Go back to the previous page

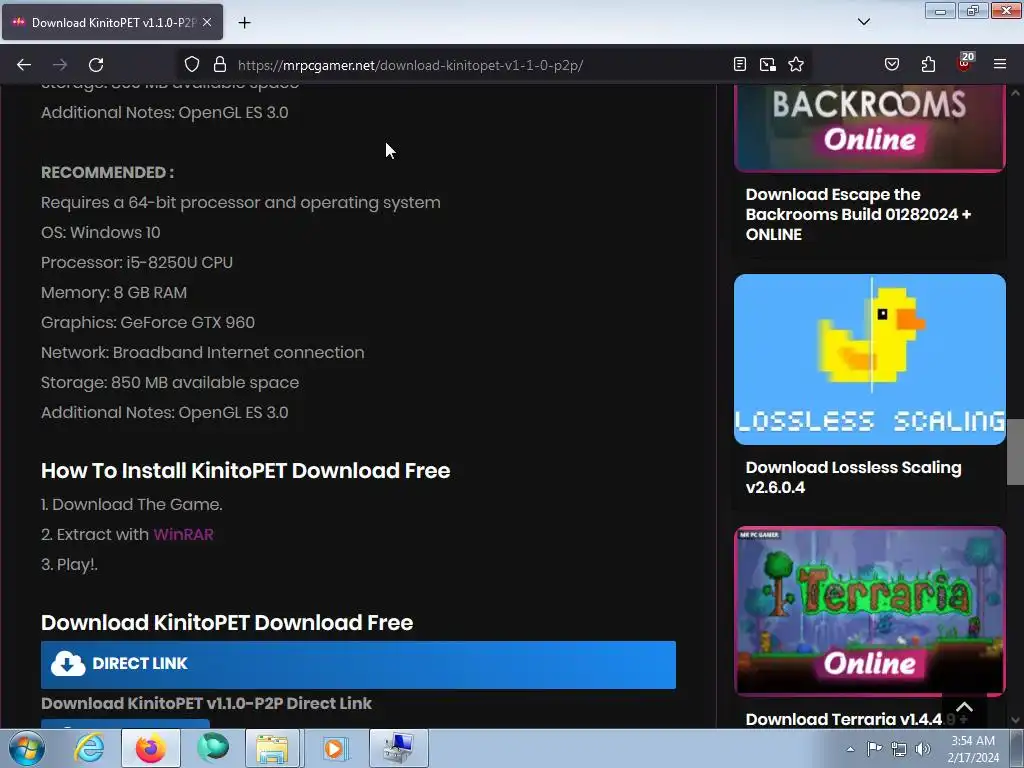coord(24,65)
